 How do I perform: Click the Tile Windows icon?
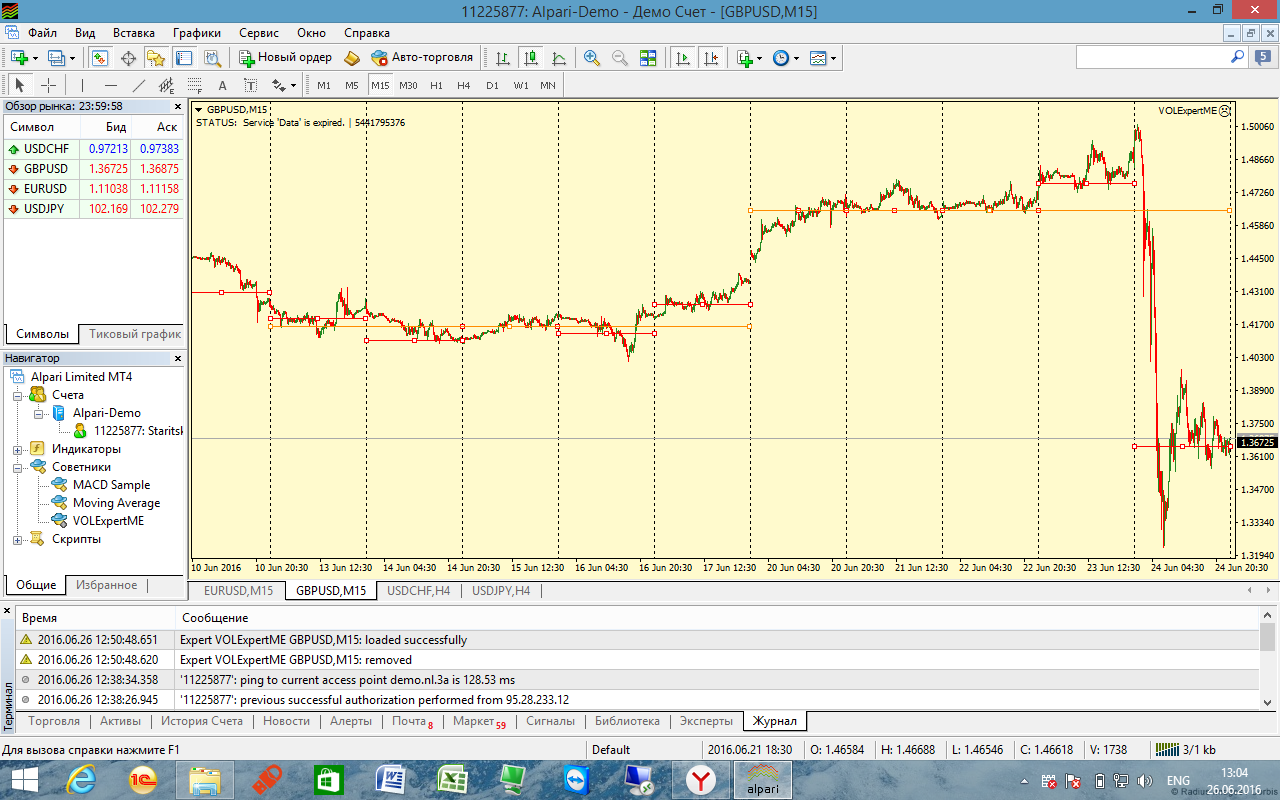click(648, 58)
